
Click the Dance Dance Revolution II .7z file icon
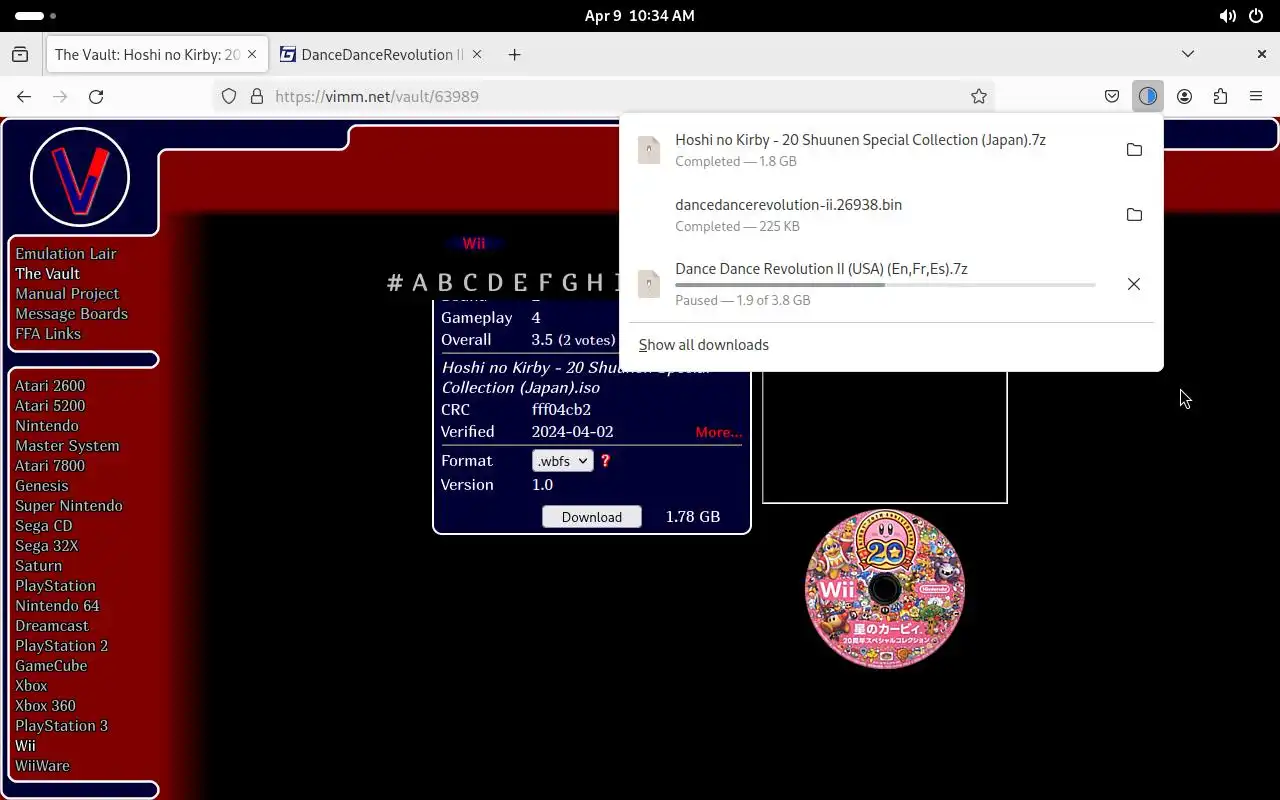coord(649,284)
